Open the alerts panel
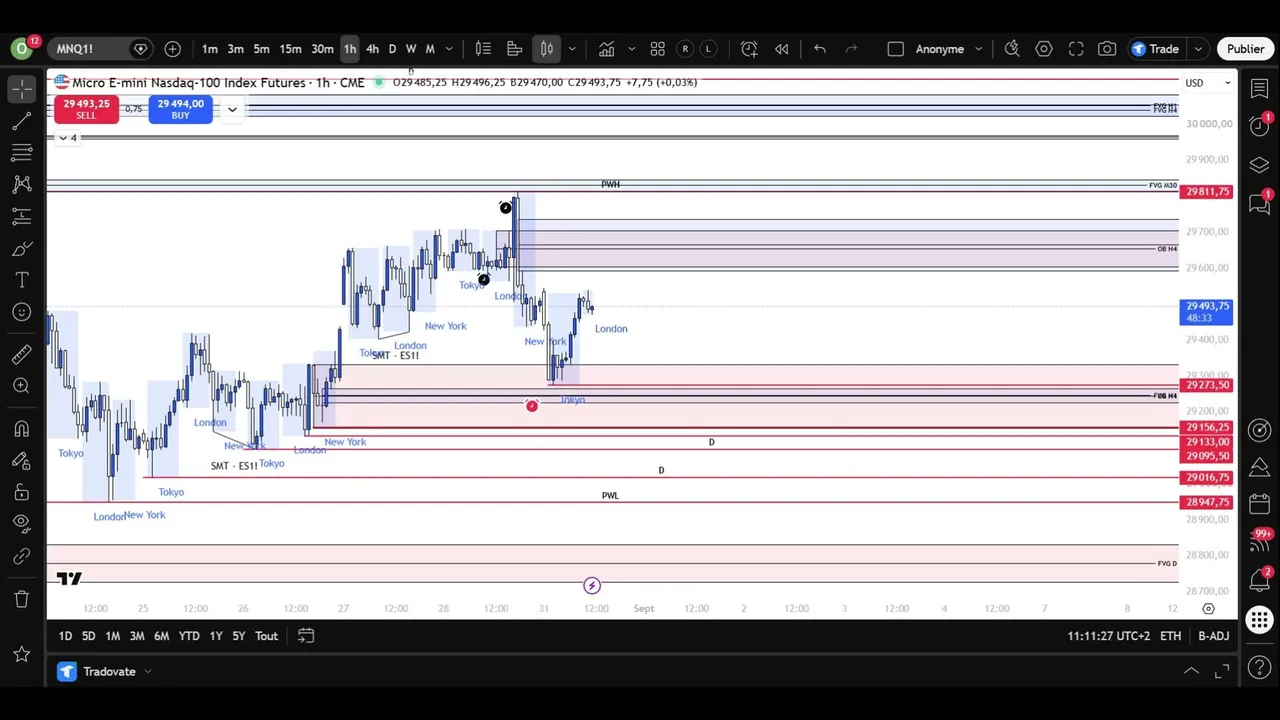The image size is (1280, 720). pos(1260,126)
